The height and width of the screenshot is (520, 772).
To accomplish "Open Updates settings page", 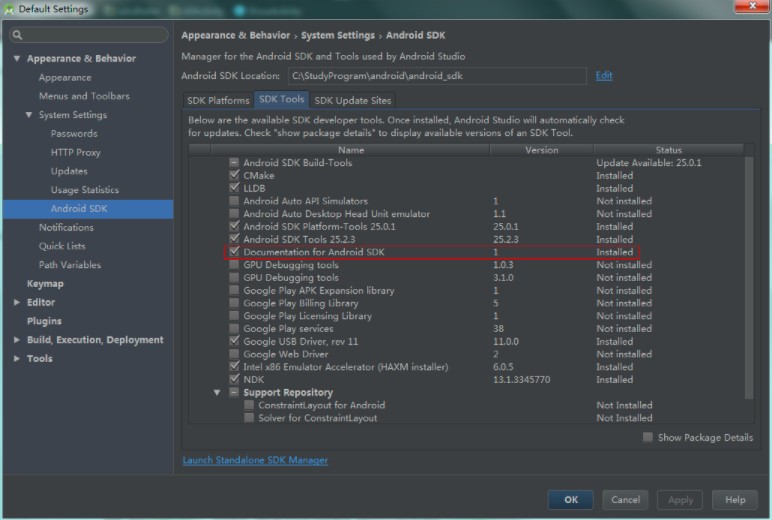I will pos(69,171).
